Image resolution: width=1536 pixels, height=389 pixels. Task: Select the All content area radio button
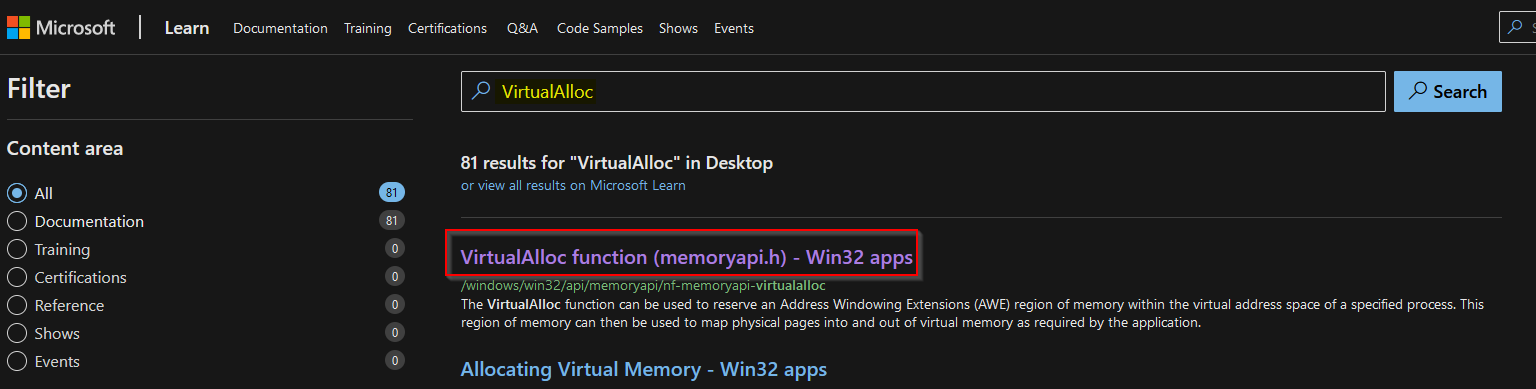(x=16, y=193)
